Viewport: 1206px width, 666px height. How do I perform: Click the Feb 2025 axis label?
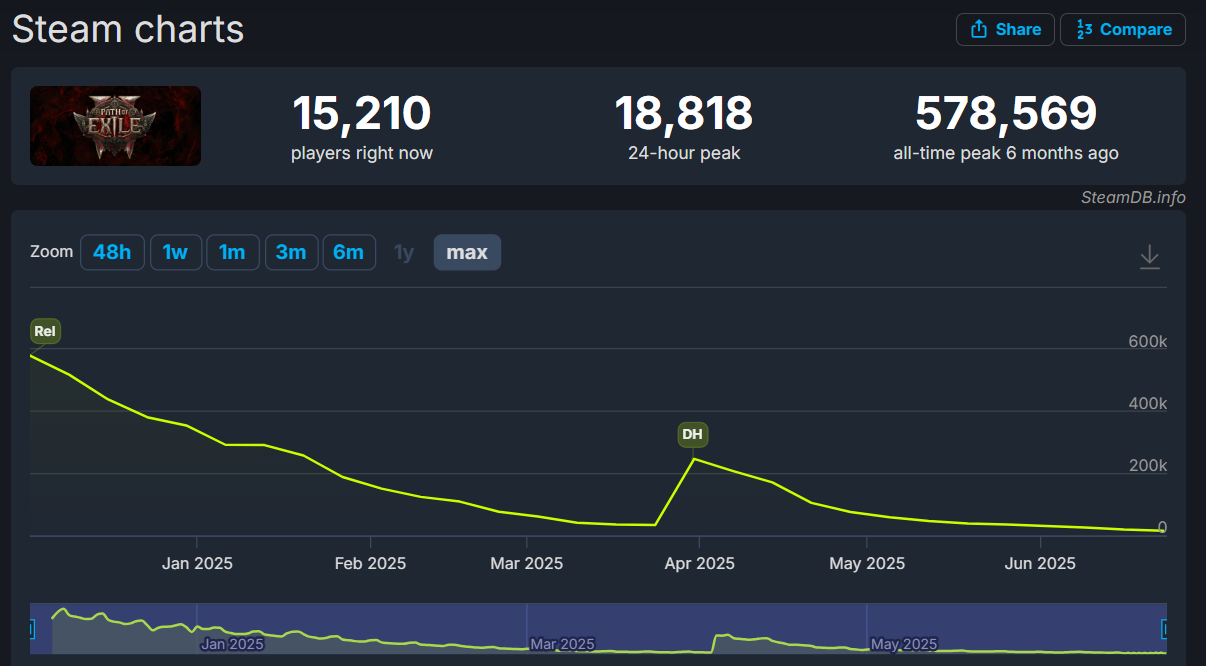point(370,563)
